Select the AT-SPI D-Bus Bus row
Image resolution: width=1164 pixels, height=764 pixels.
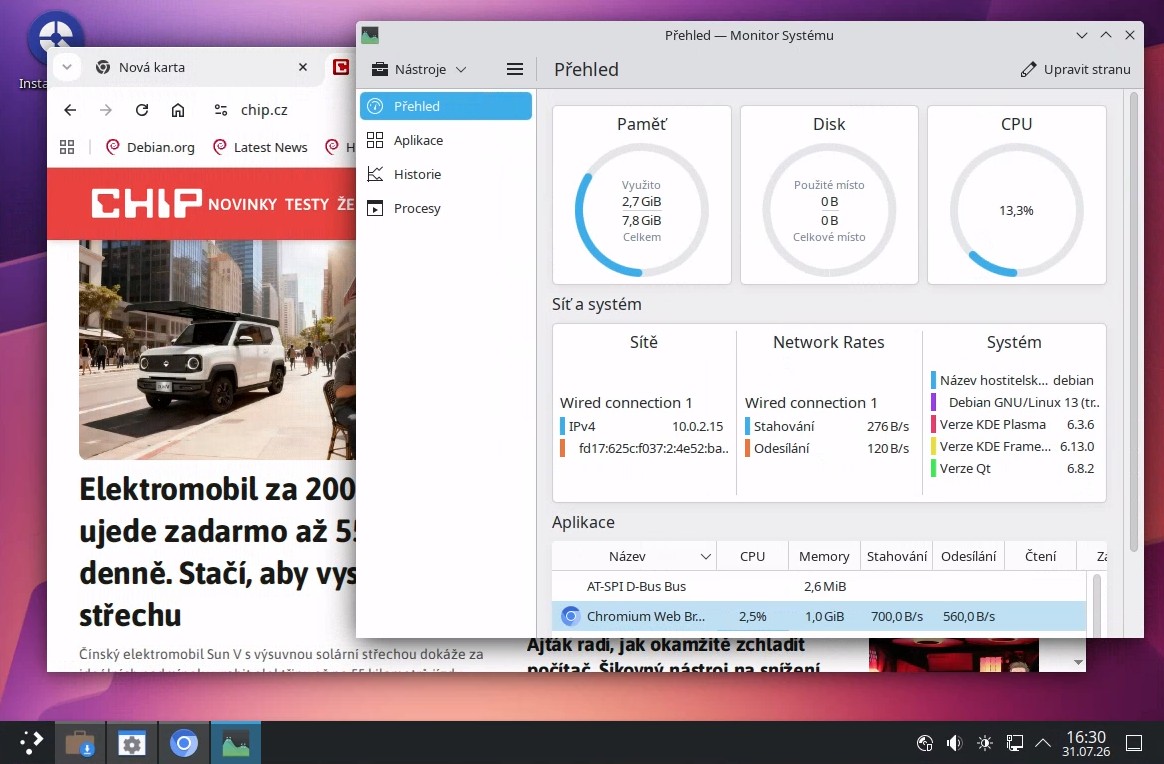click(x=819, y=587)
